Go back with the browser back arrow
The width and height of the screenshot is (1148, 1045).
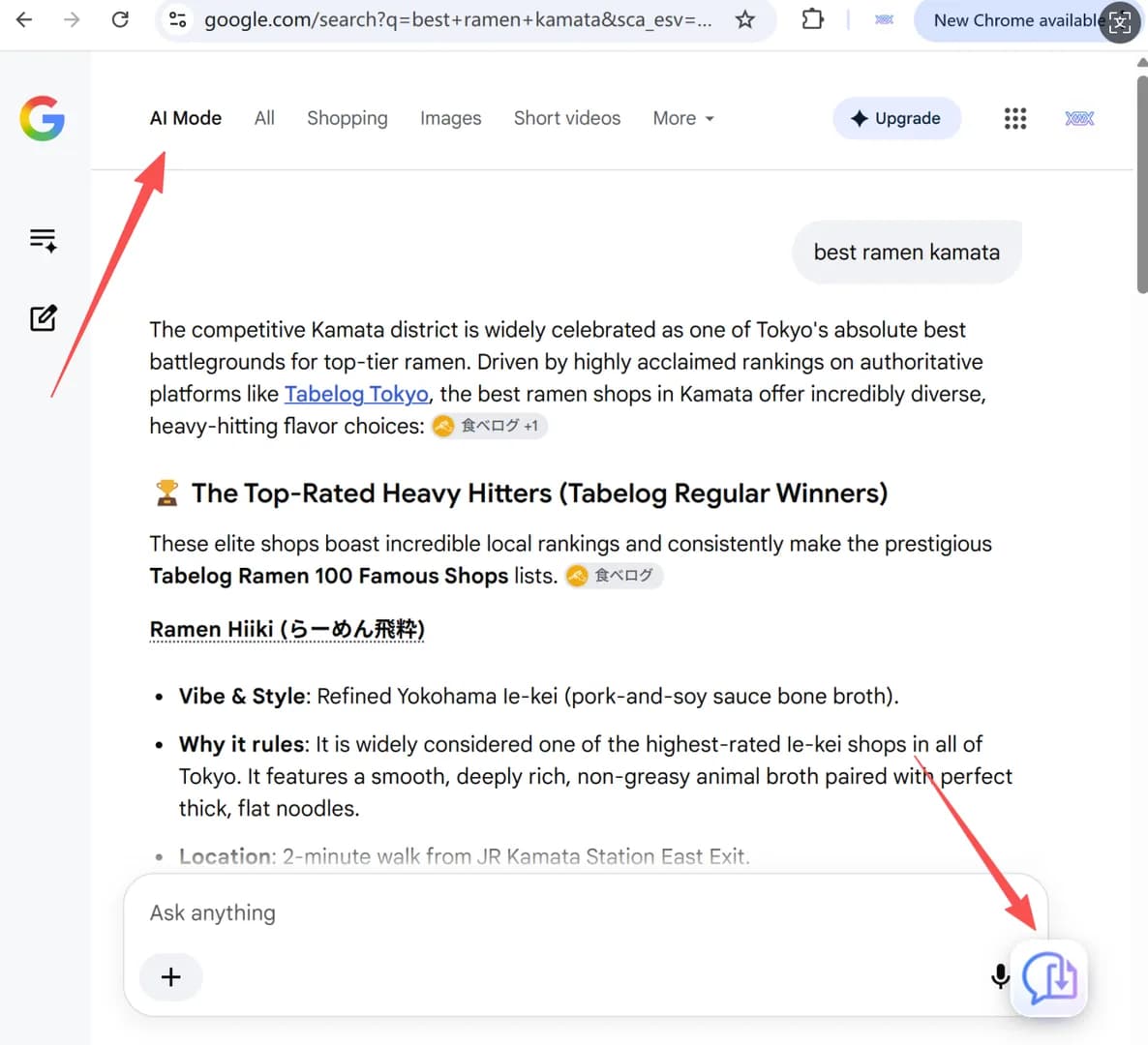24,19
